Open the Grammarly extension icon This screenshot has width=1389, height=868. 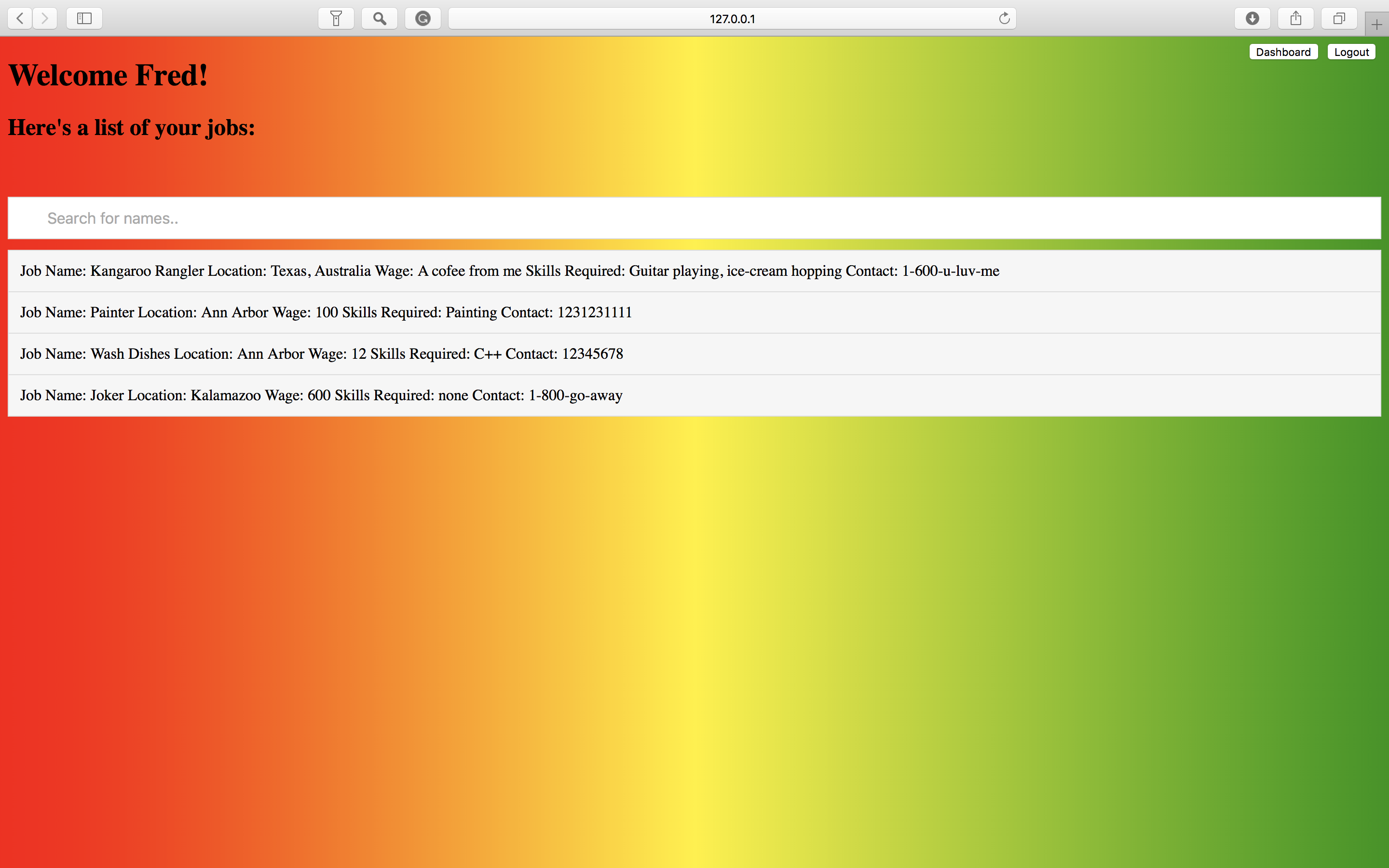click(423, 18)
